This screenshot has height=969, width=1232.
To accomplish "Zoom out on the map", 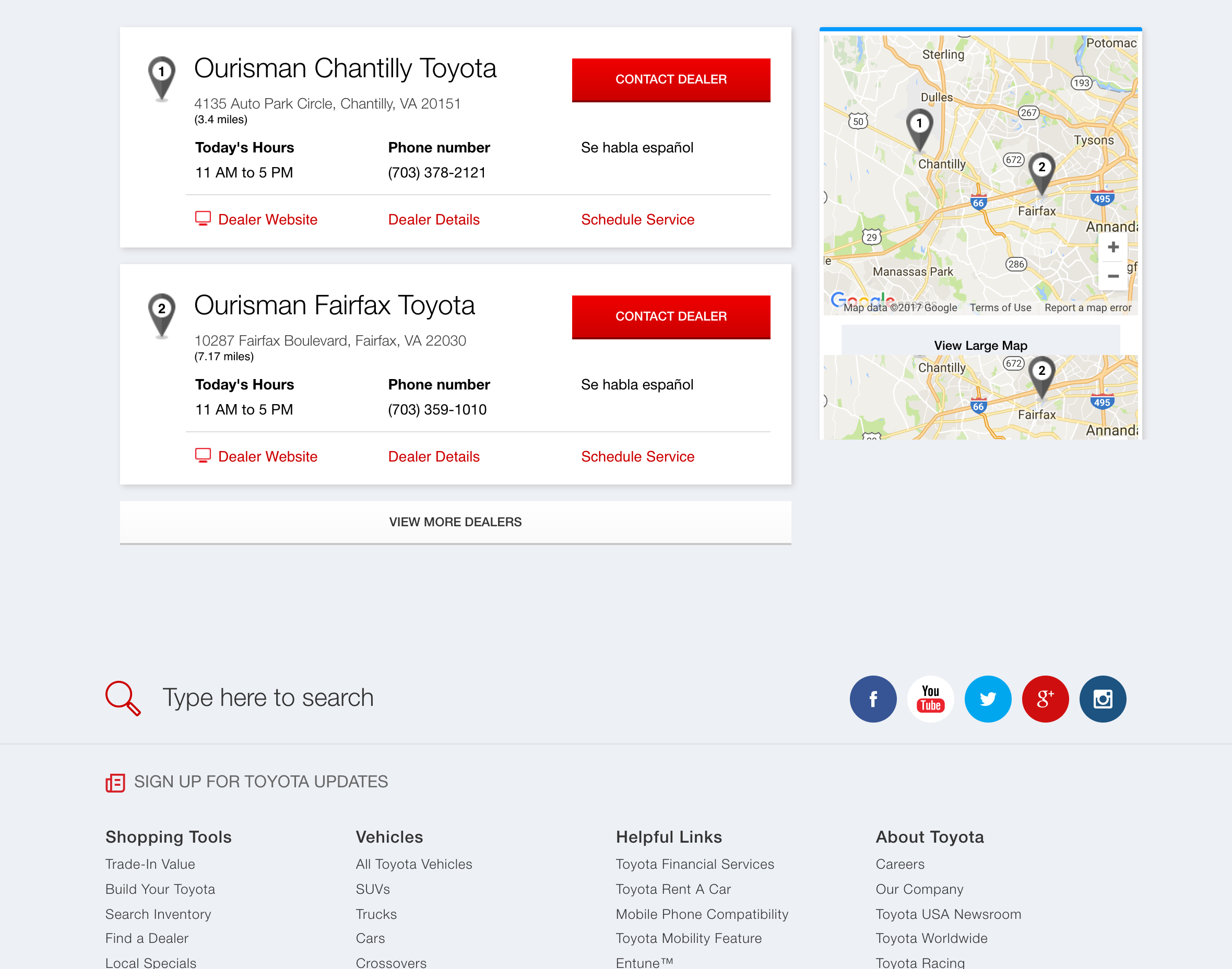I will (1113, 276).
